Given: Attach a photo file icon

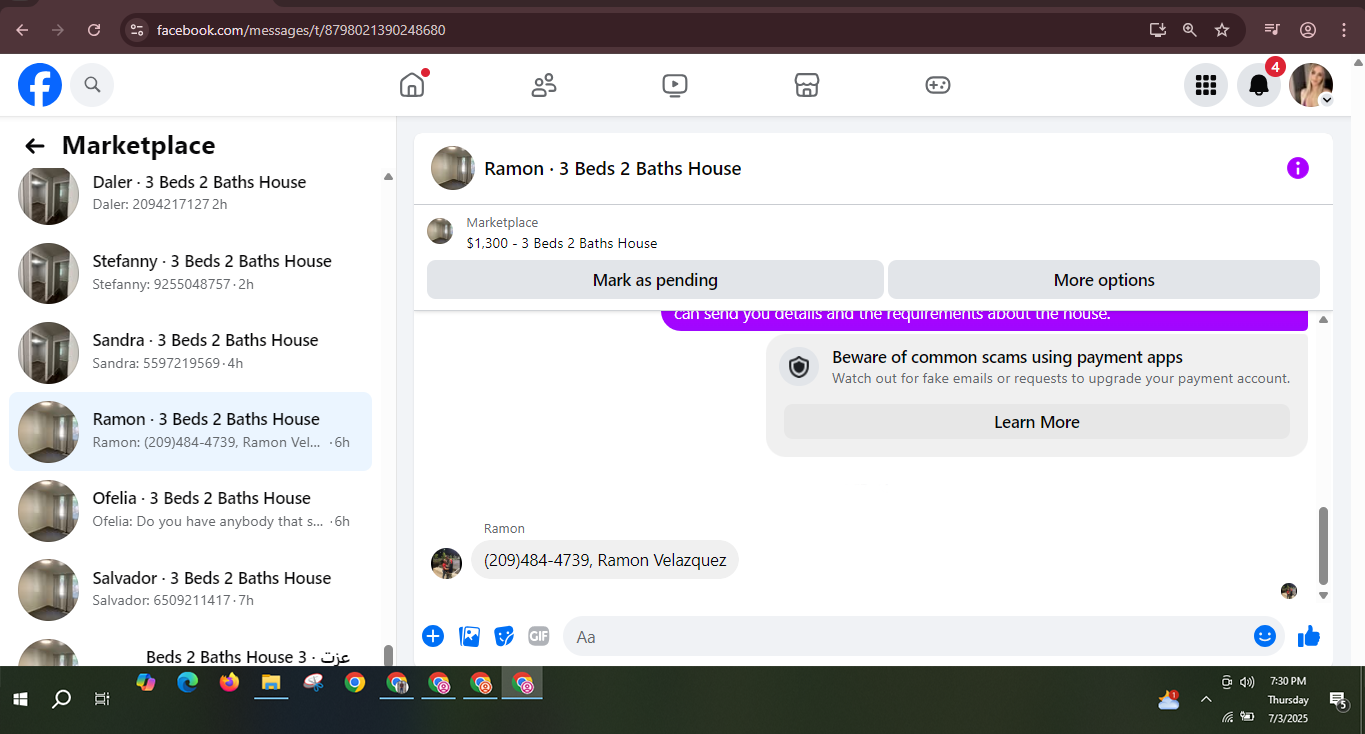Looking at the screenshot, I should tap(469, 636).
